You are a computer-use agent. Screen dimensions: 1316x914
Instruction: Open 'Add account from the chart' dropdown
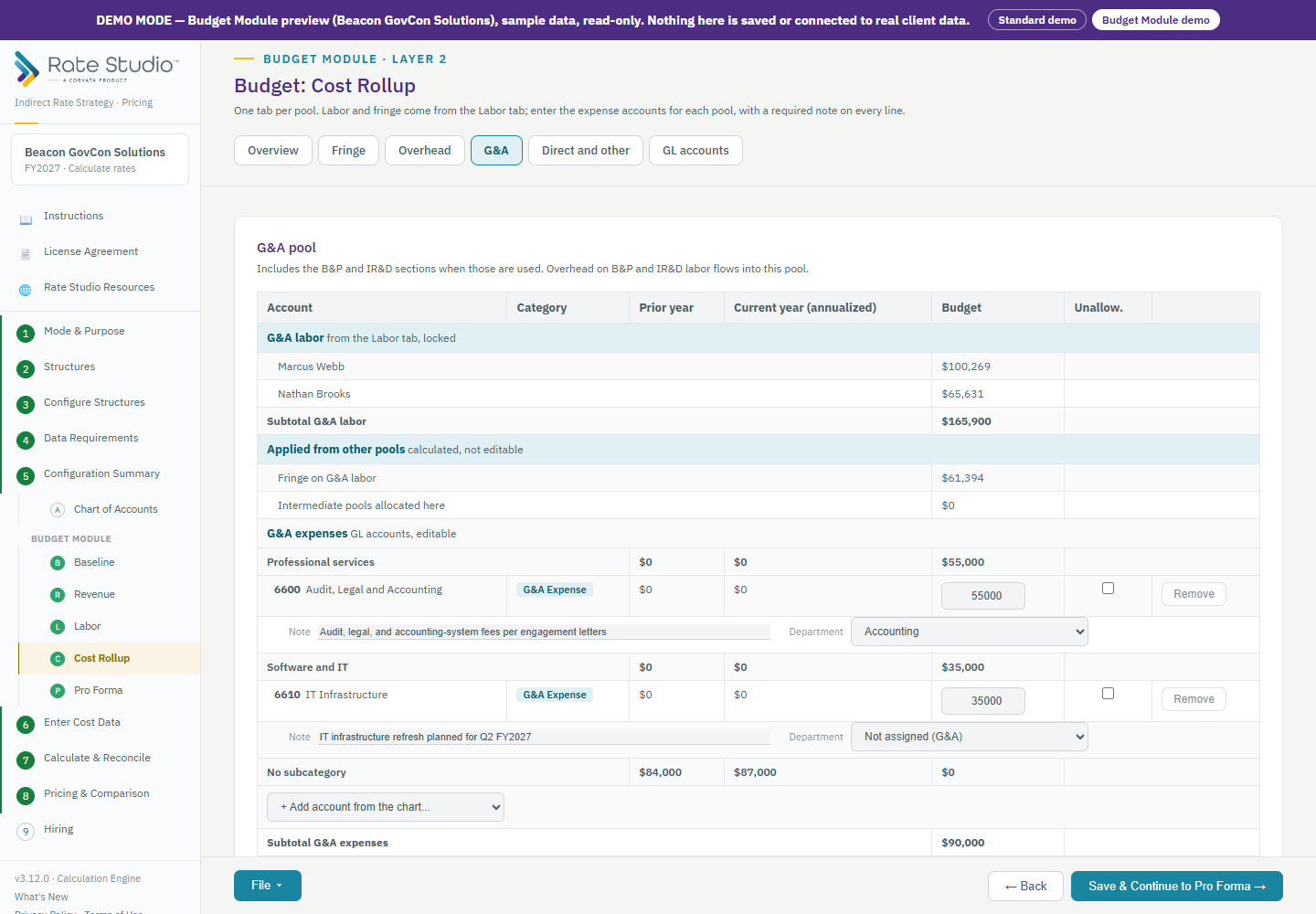point(386,807)
